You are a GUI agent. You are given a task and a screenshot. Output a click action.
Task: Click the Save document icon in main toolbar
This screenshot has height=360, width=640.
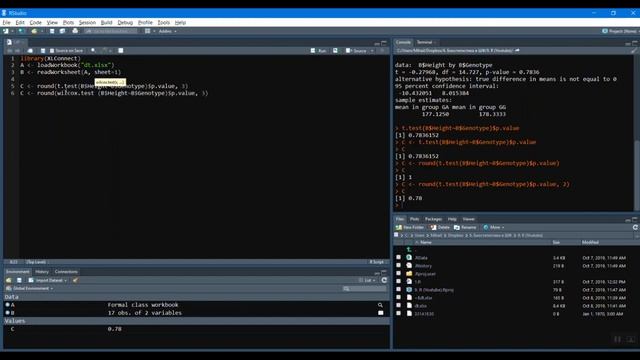(52, 31)
